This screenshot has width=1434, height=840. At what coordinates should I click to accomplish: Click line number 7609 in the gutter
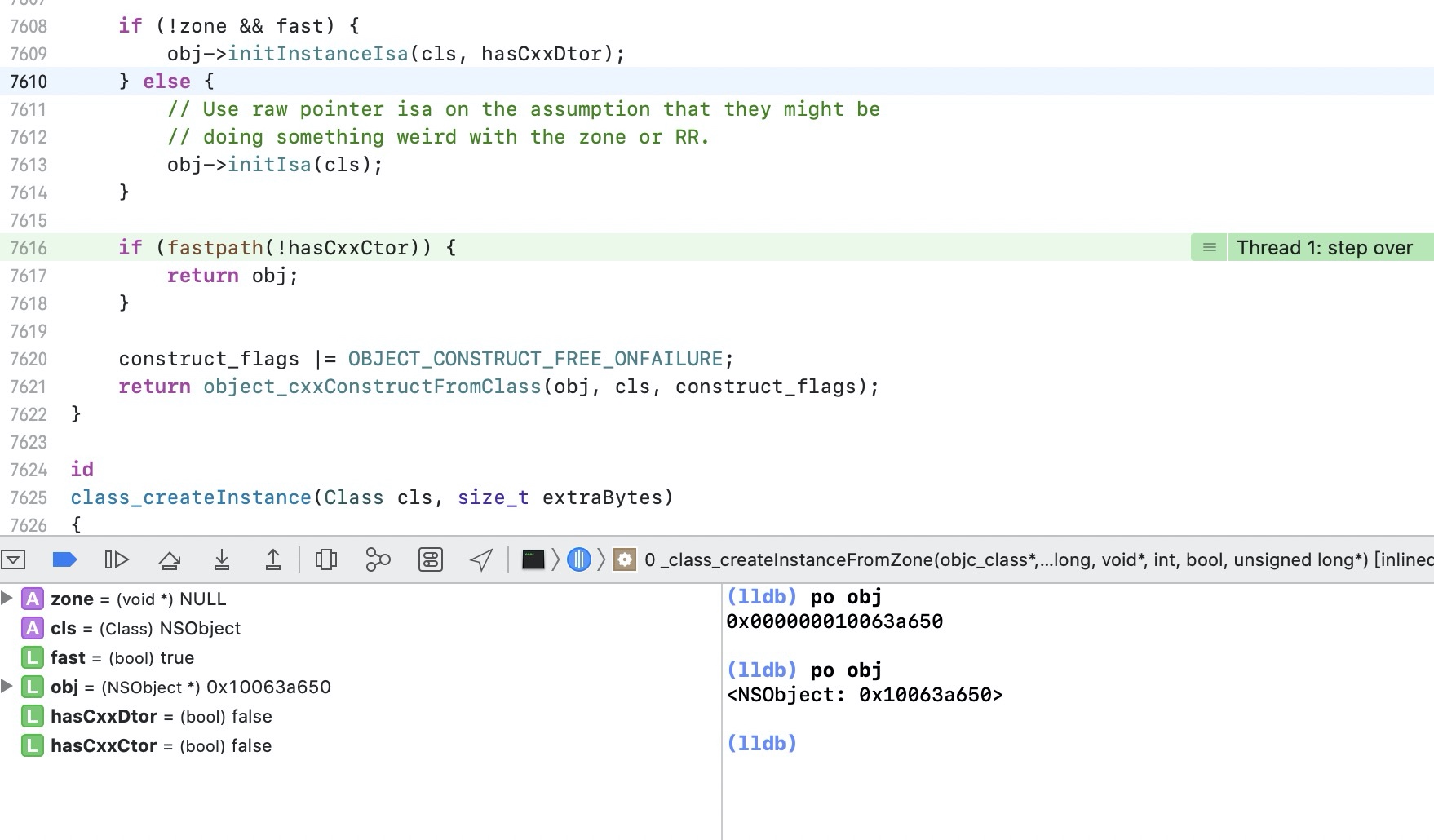click(29, 54)
